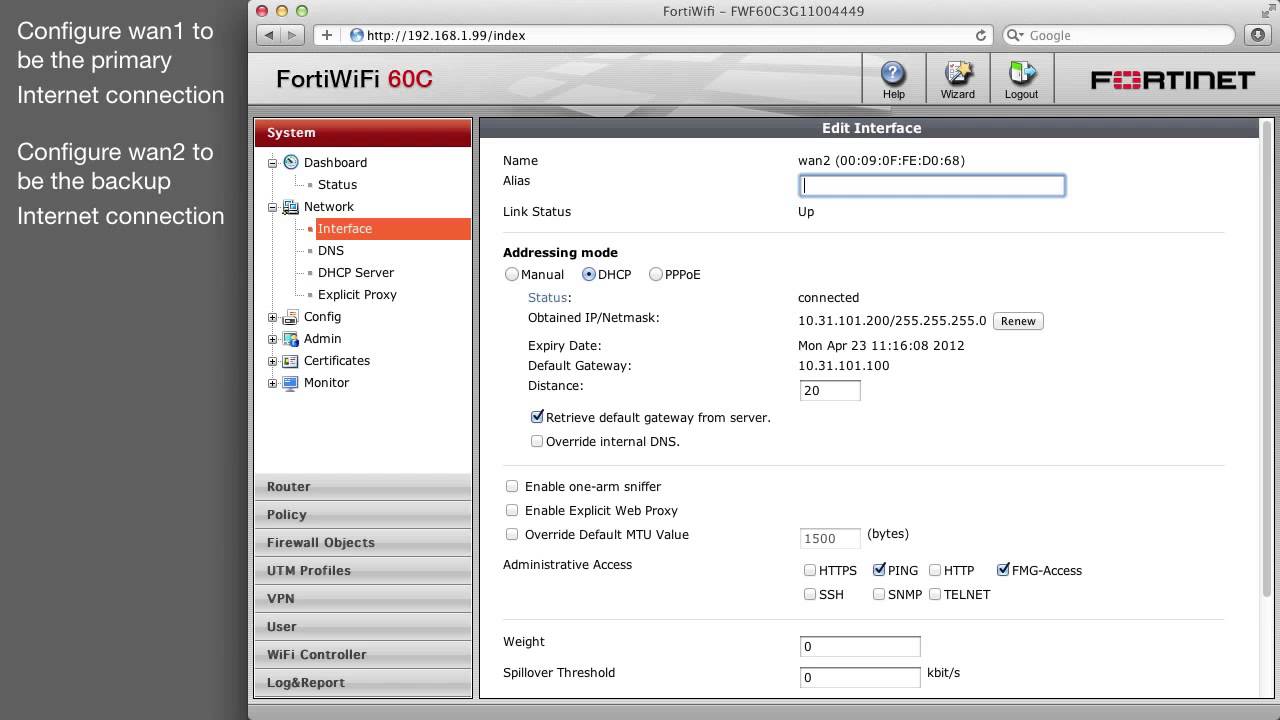
Task: Click the Dashboard tree icon
Action: coord(291,162)
